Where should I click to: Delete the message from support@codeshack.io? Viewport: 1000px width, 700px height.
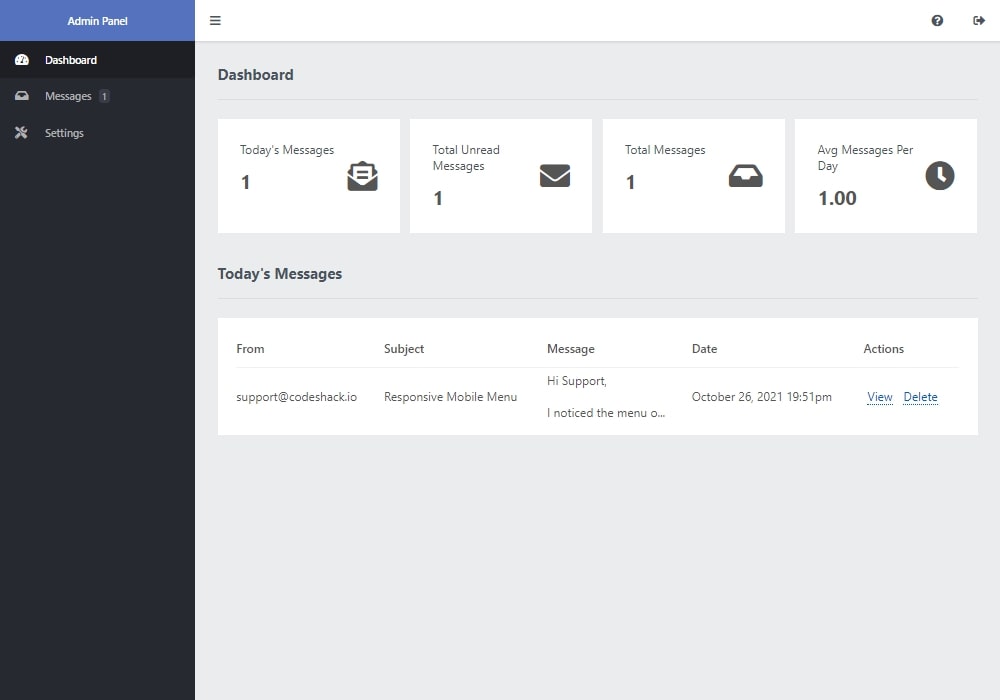coord(920,397)
